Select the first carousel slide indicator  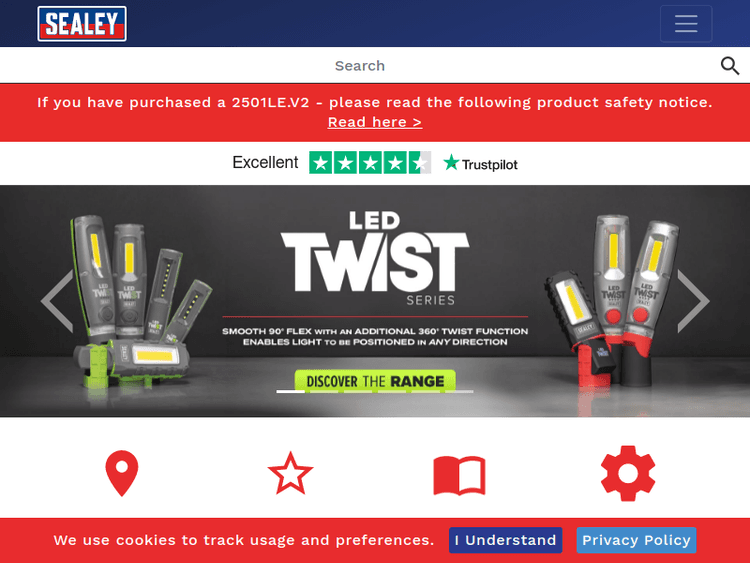click(x=290, y=391)
